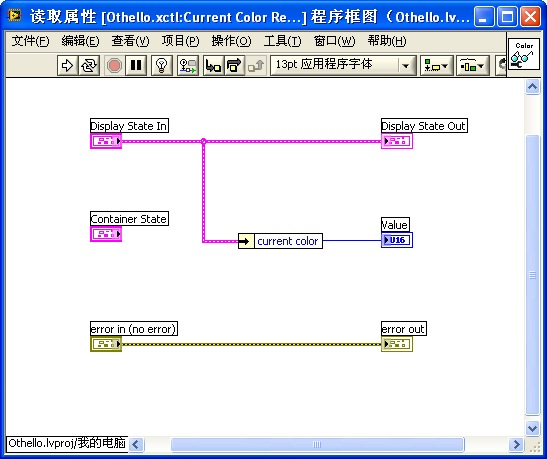Toggle Highlight Execution lightbulb

coord(162,65)
